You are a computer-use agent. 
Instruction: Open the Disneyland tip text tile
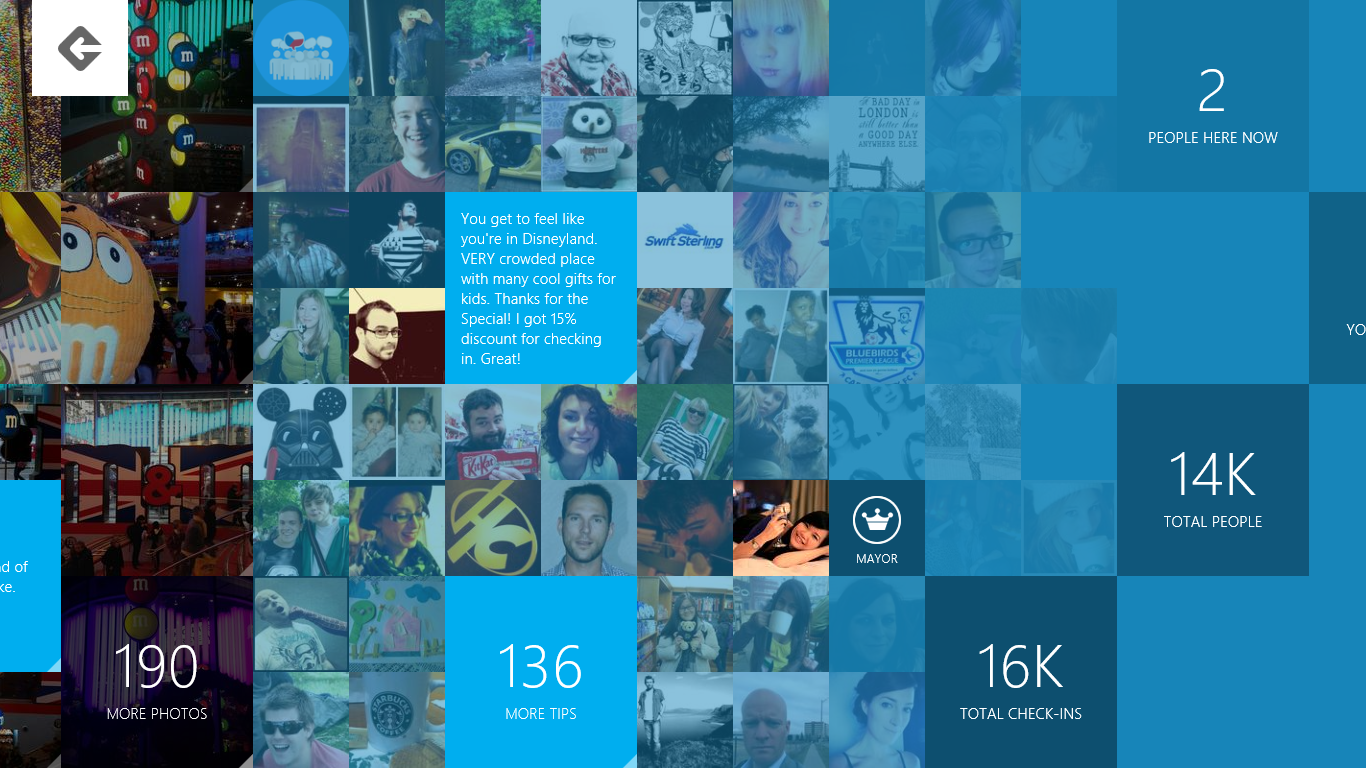(541, 288)
